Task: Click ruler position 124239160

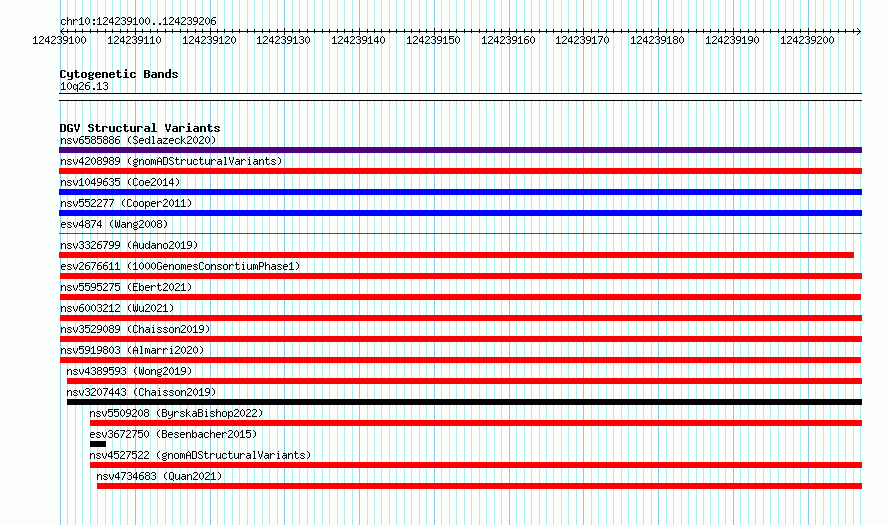Action: coord(509,40)
